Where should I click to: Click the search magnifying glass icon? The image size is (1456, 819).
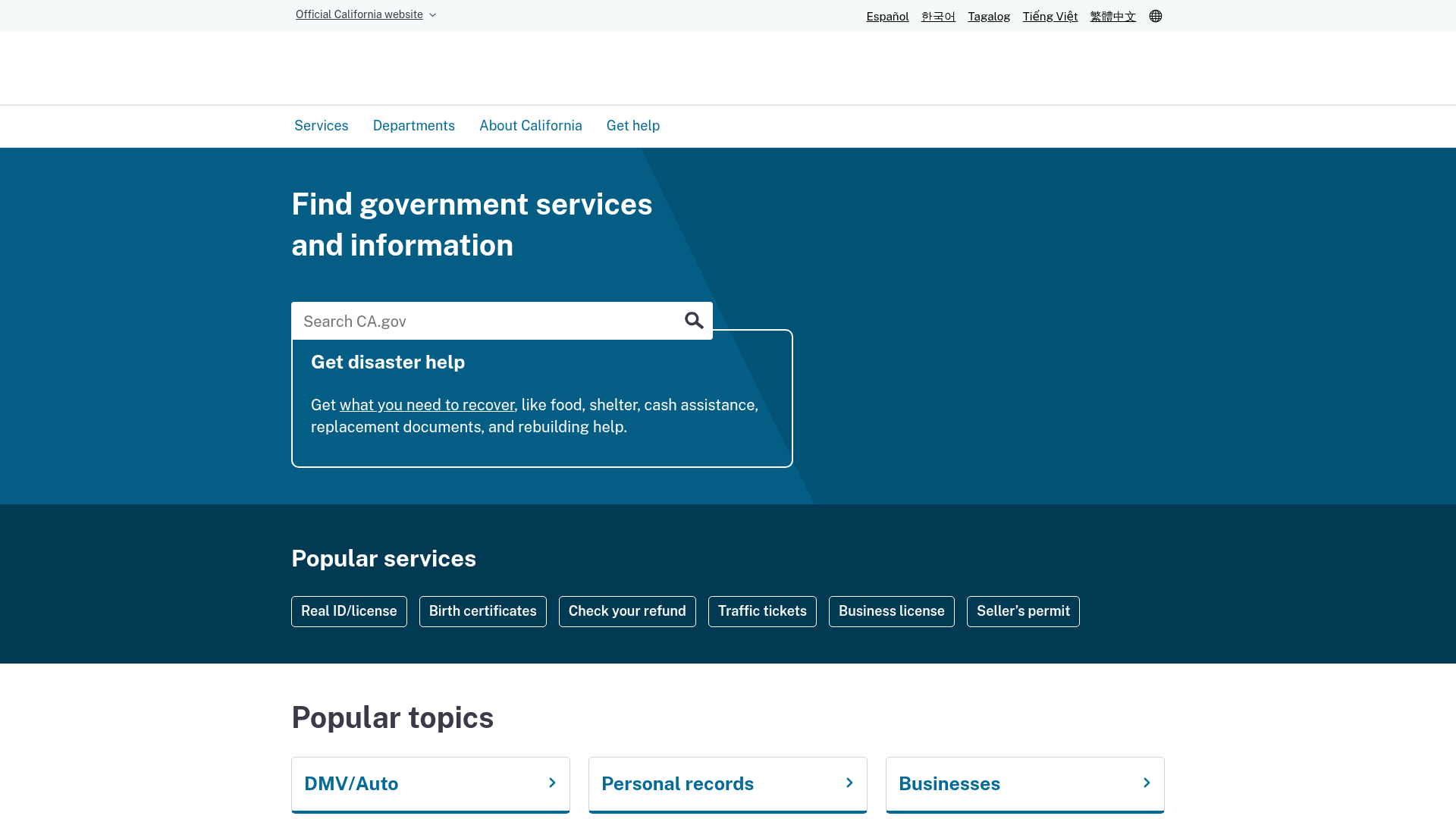pos(695,321)
